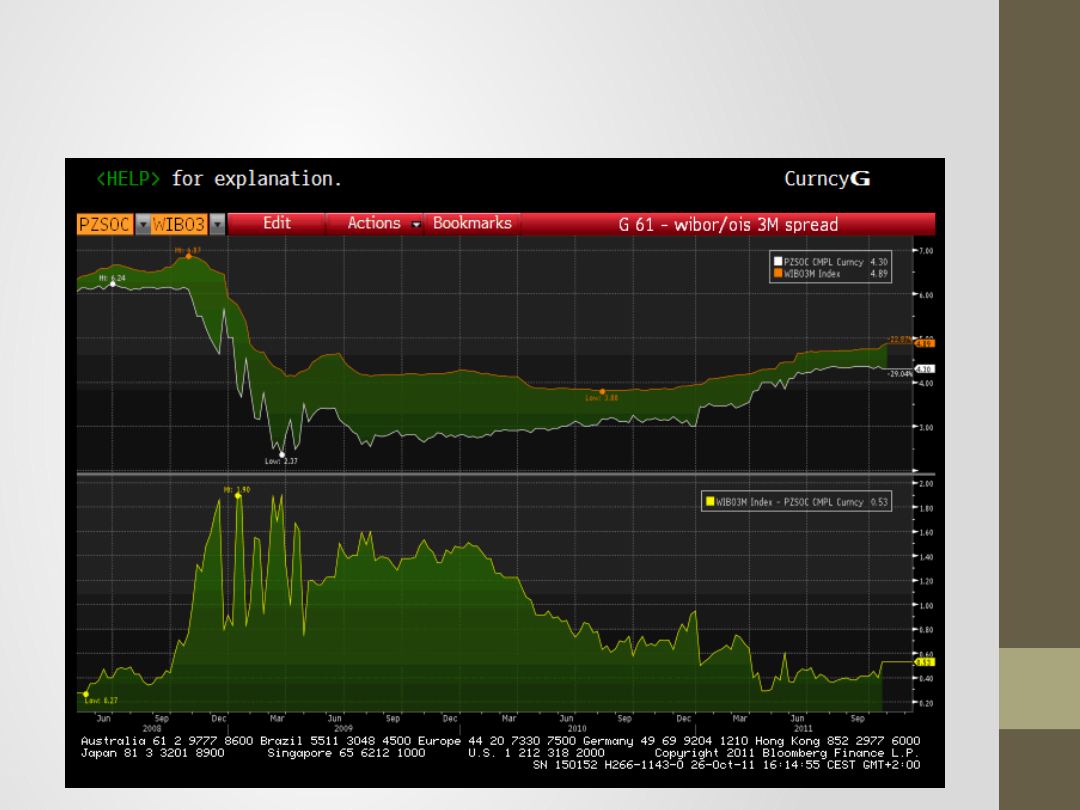Click the yellow 0.53 last-value axis tag
Viewport: 1080px width, 810px height.
[925, 662]
